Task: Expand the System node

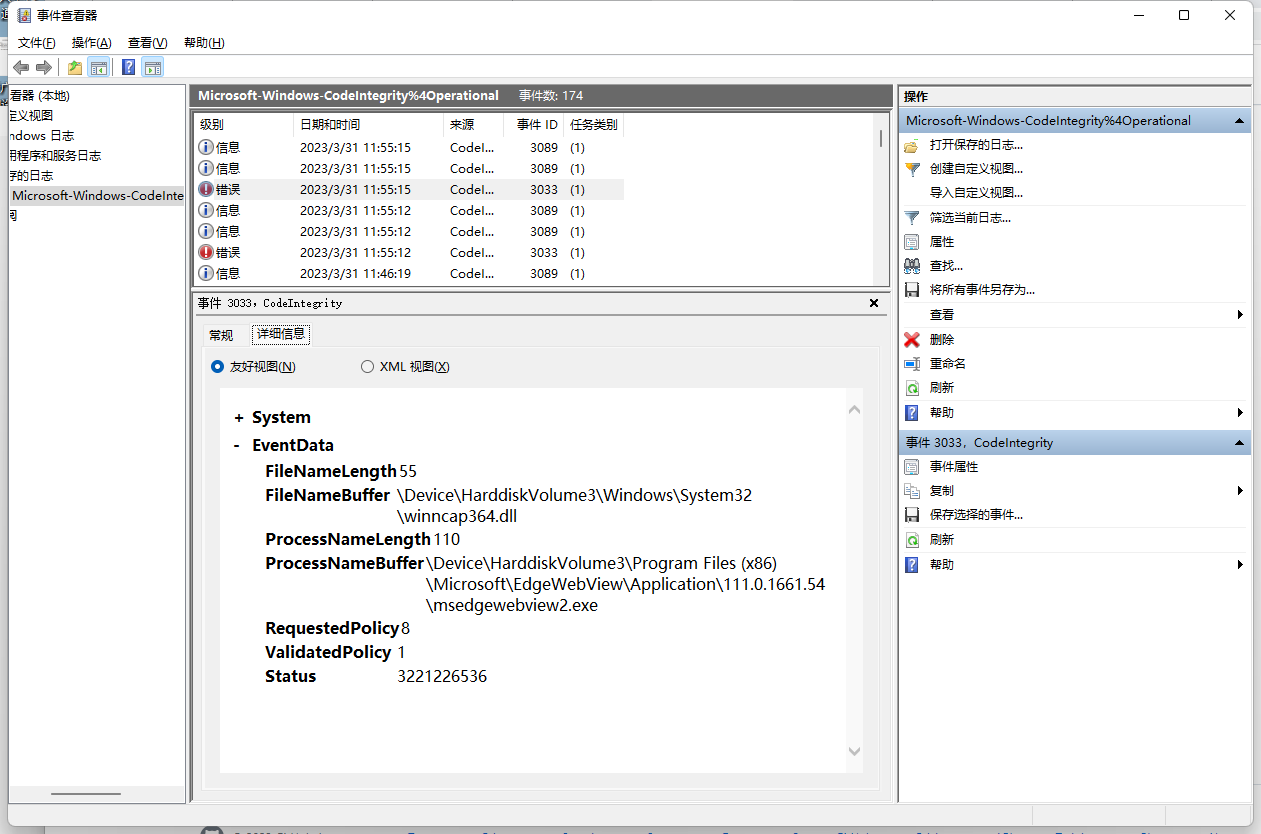Action: 238,417
